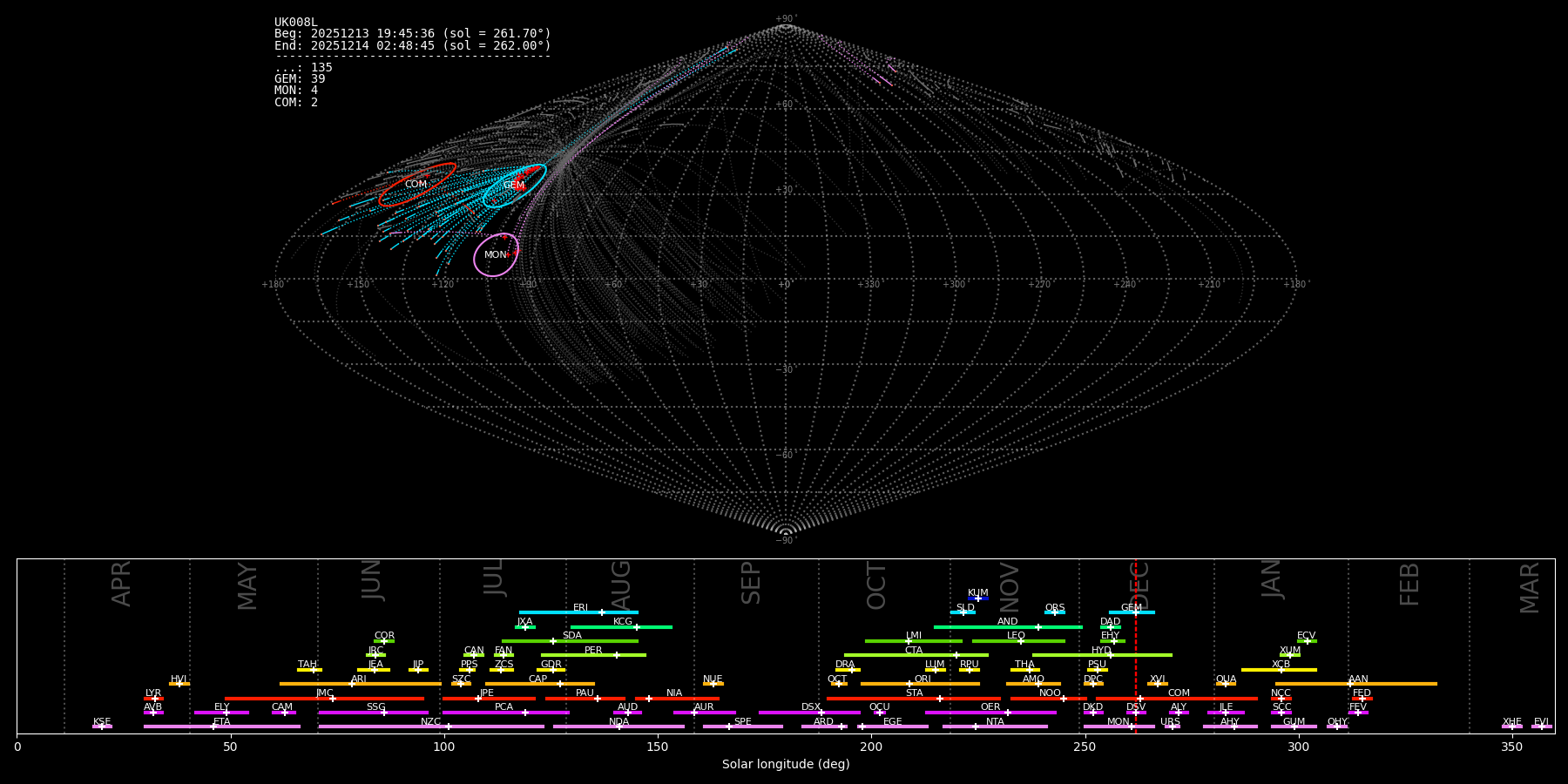Click the ORI shower label
This screenshot has width=1568, height=784.
(x=923, y=679)
